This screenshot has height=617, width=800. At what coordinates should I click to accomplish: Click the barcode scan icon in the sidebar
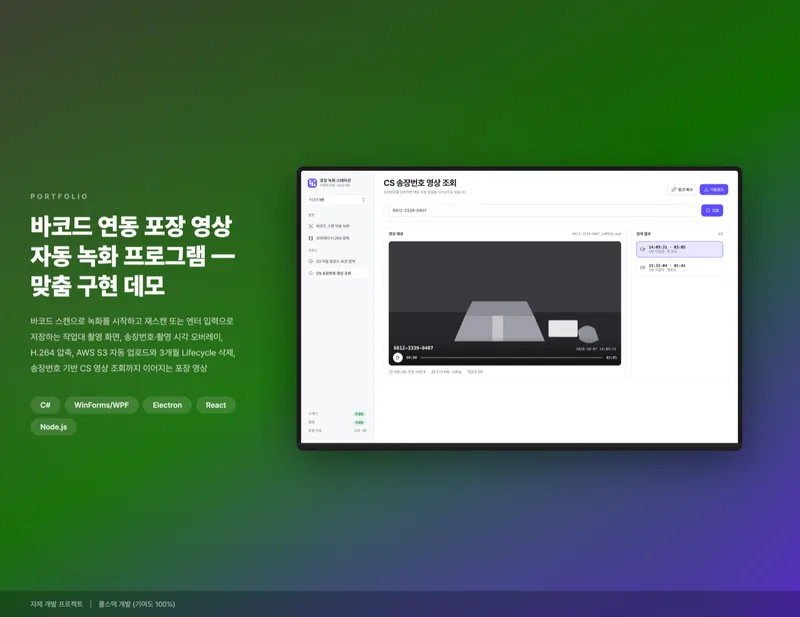pos(311,226)
